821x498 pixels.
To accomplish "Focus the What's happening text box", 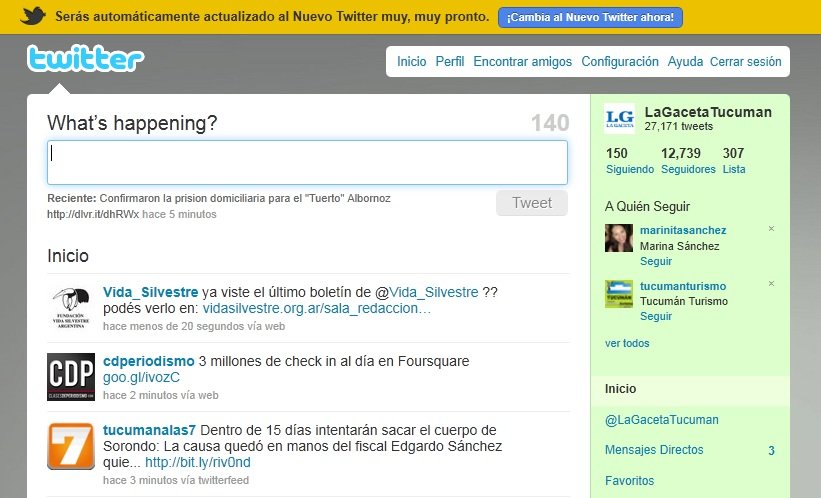I will [x=307, y=162].
